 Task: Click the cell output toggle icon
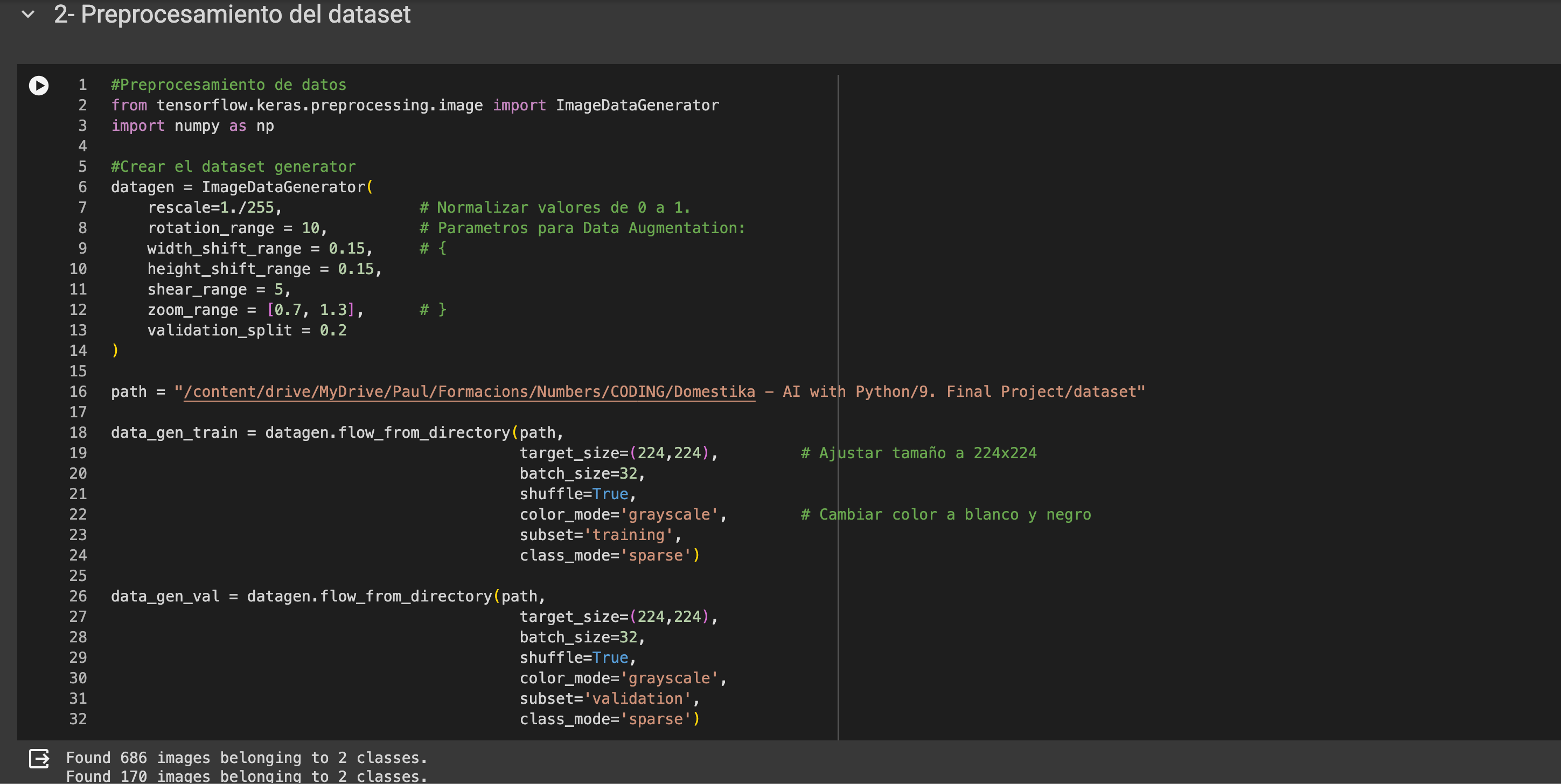[x=39, y=758]
